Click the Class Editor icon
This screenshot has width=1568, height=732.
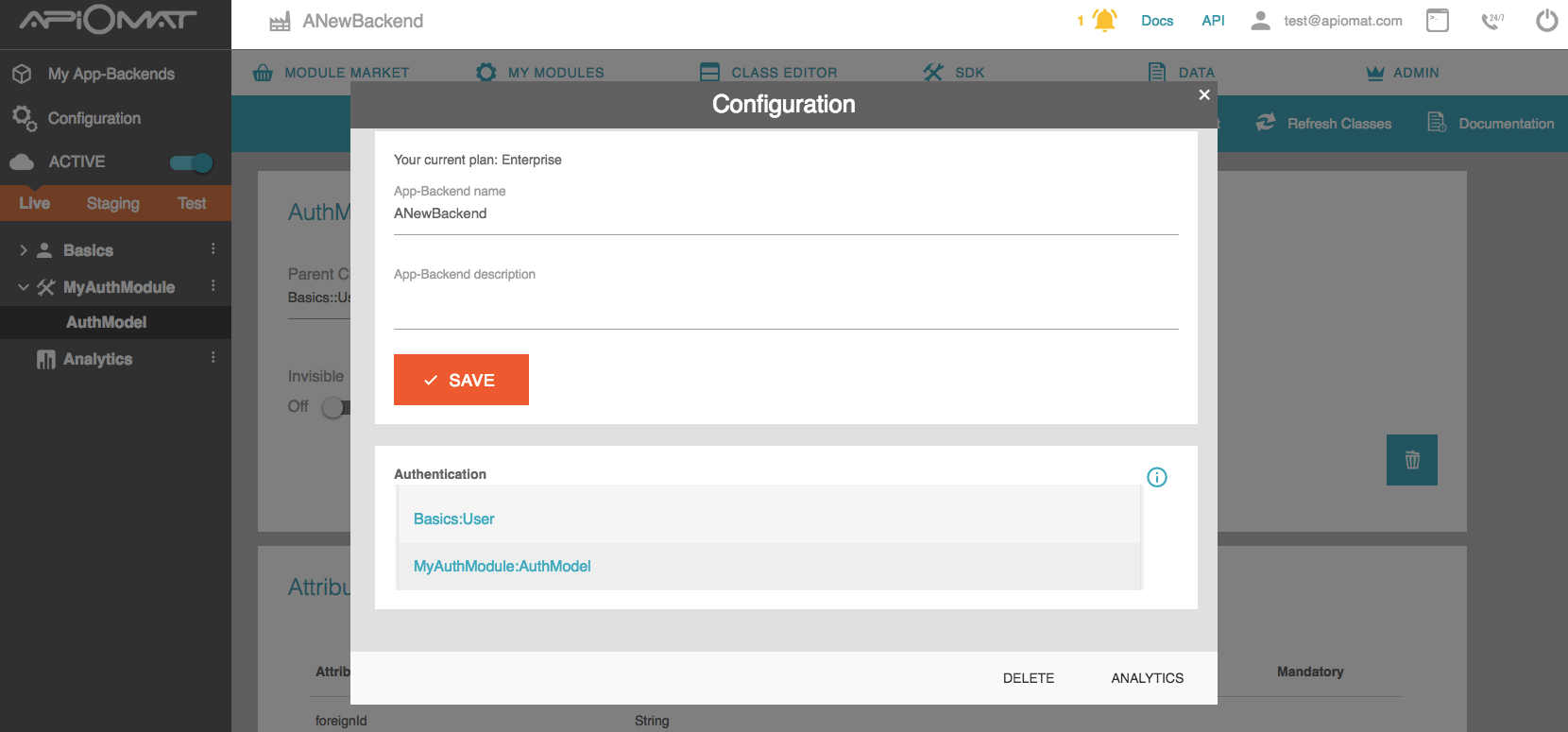tap(709, 72)
